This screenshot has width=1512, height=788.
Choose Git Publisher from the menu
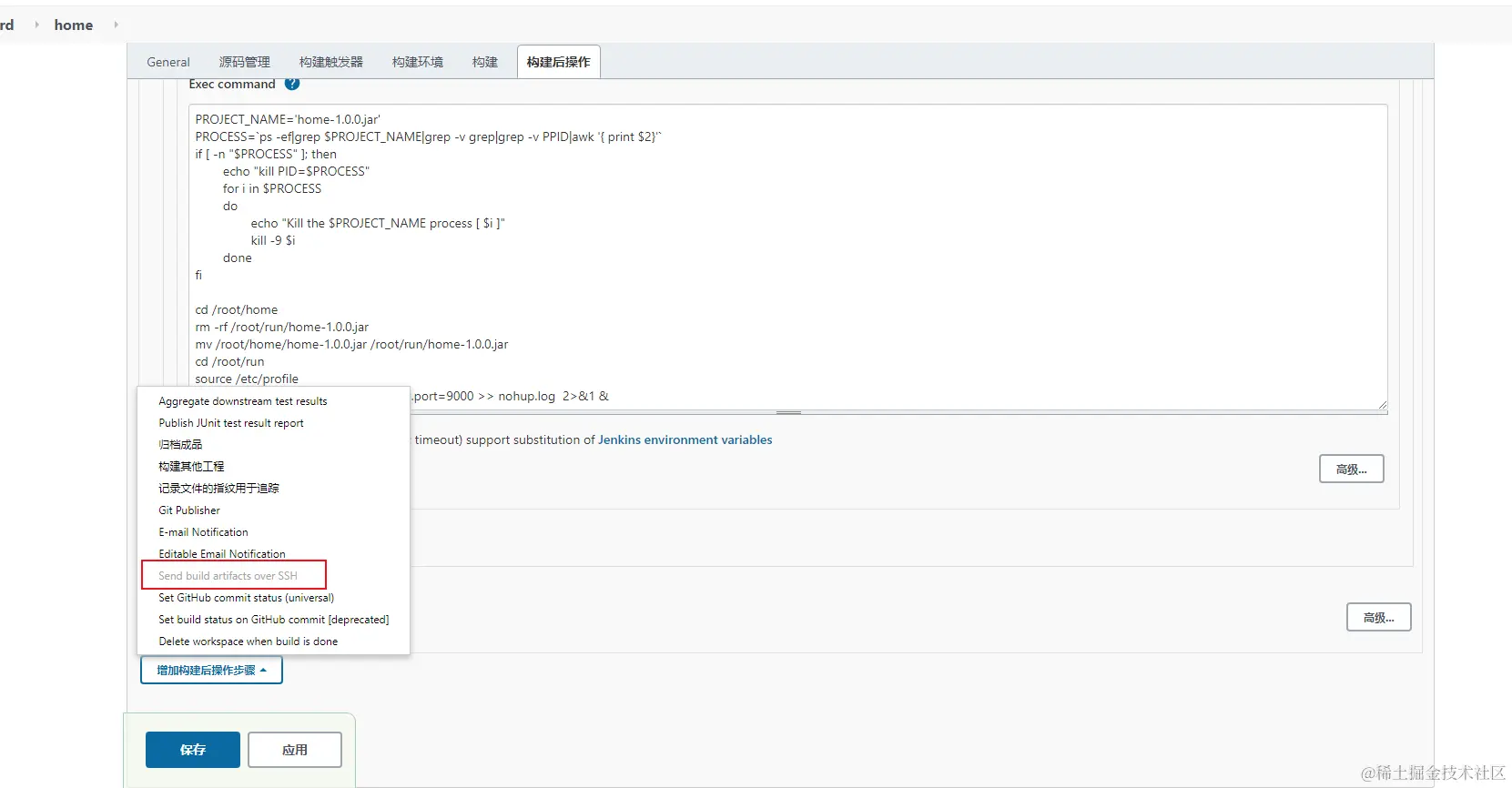(189, 510)
